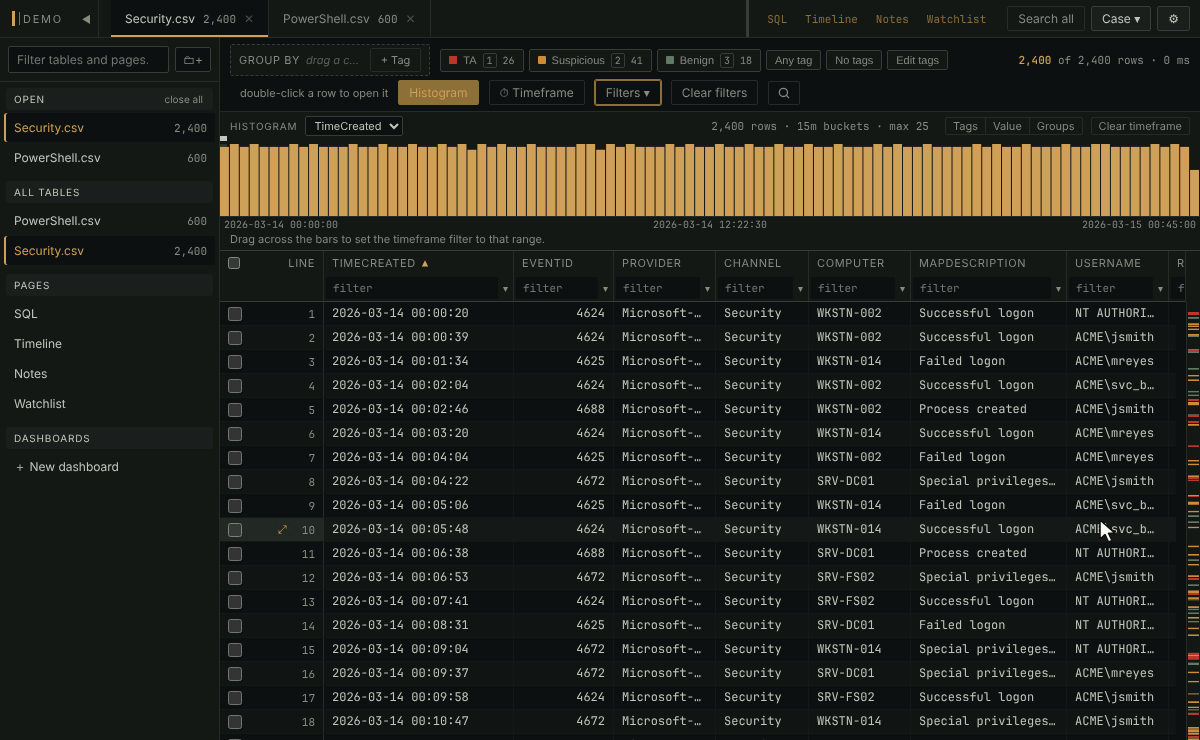The width and height of the screenshot is (1200, 740).
Task: Open Channel column filter dropdown arrow
Action: [799, 288]
